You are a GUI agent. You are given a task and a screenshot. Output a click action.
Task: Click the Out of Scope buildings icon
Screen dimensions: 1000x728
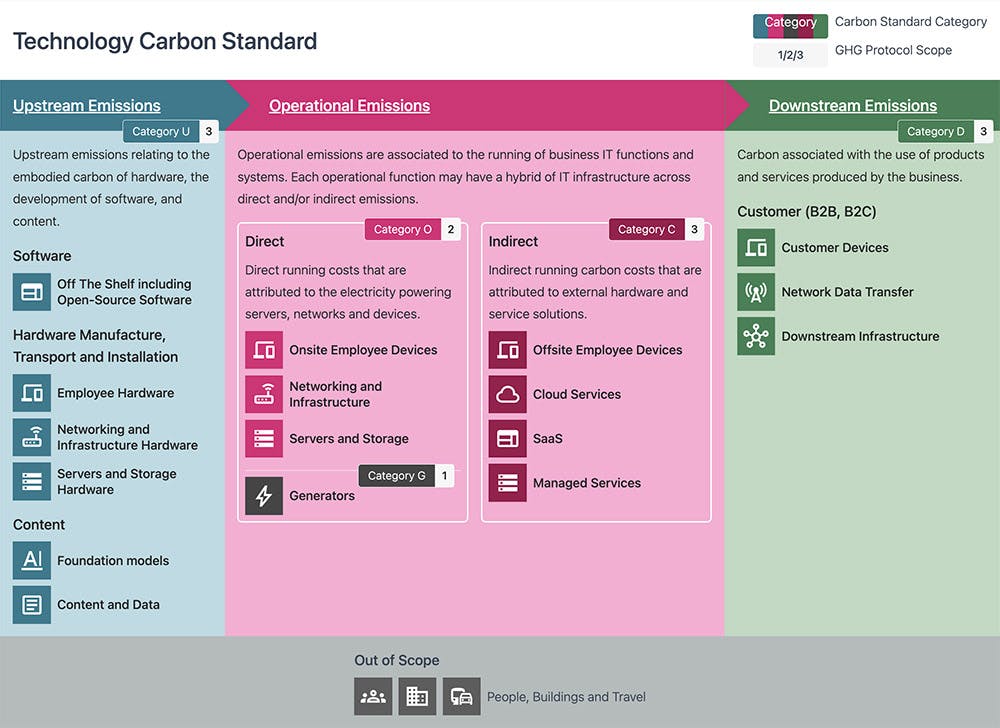(x=417, y=696)
